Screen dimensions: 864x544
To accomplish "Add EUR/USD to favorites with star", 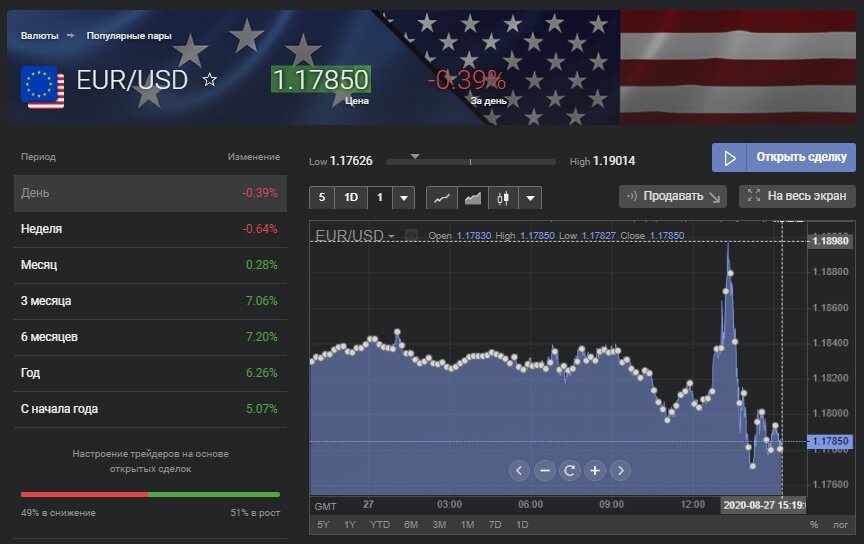I will 210,80.
